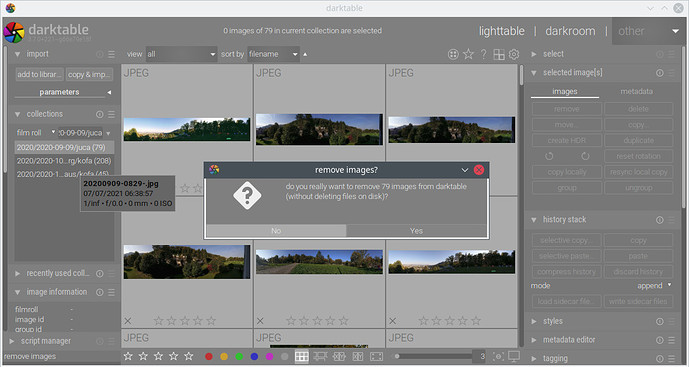The height and width of the screenshot is (367, 689).
Task: Apply five-star rating in bottom toolbar
Action: tap(189, 356)
